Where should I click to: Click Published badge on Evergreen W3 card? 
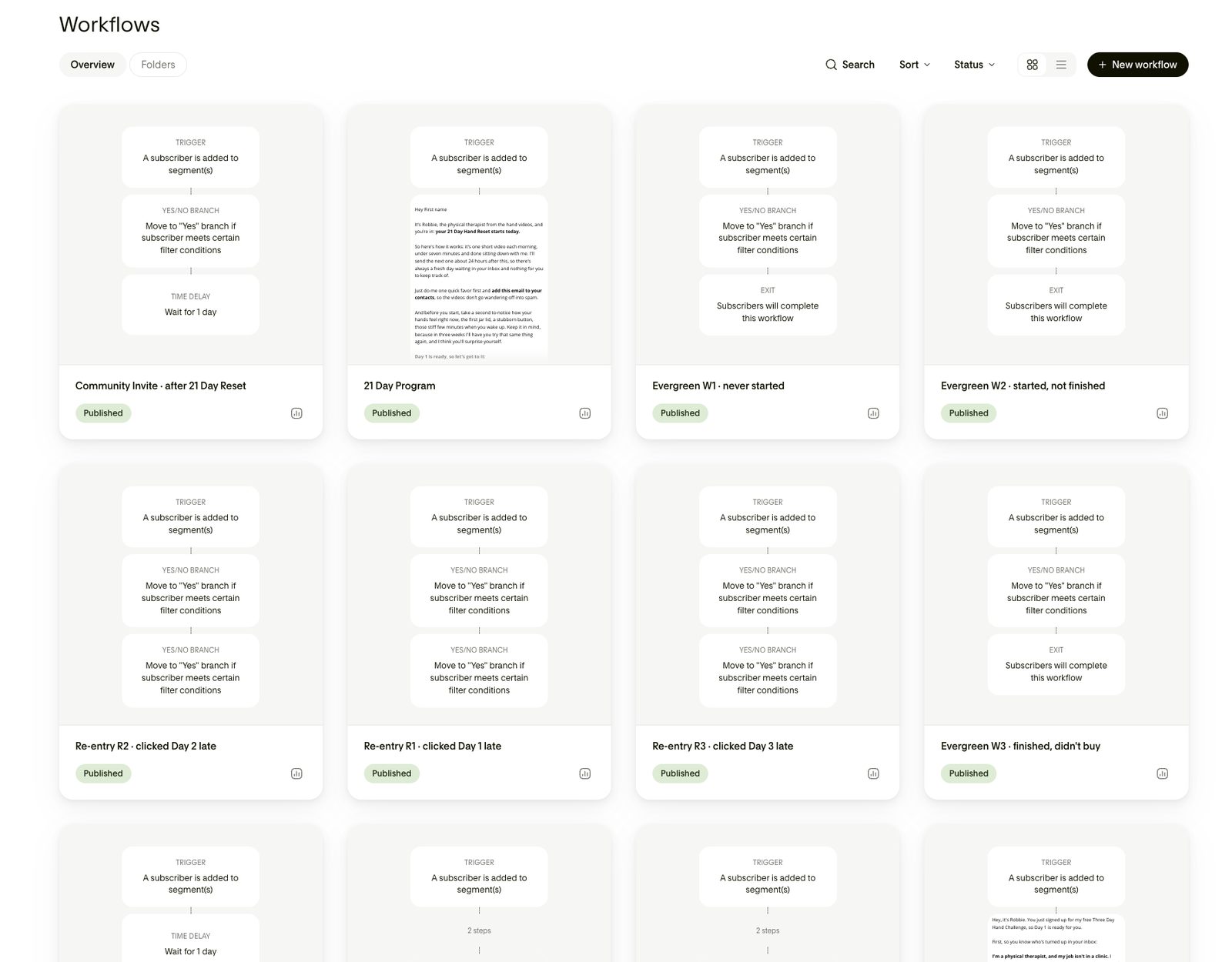pos(969,773)
